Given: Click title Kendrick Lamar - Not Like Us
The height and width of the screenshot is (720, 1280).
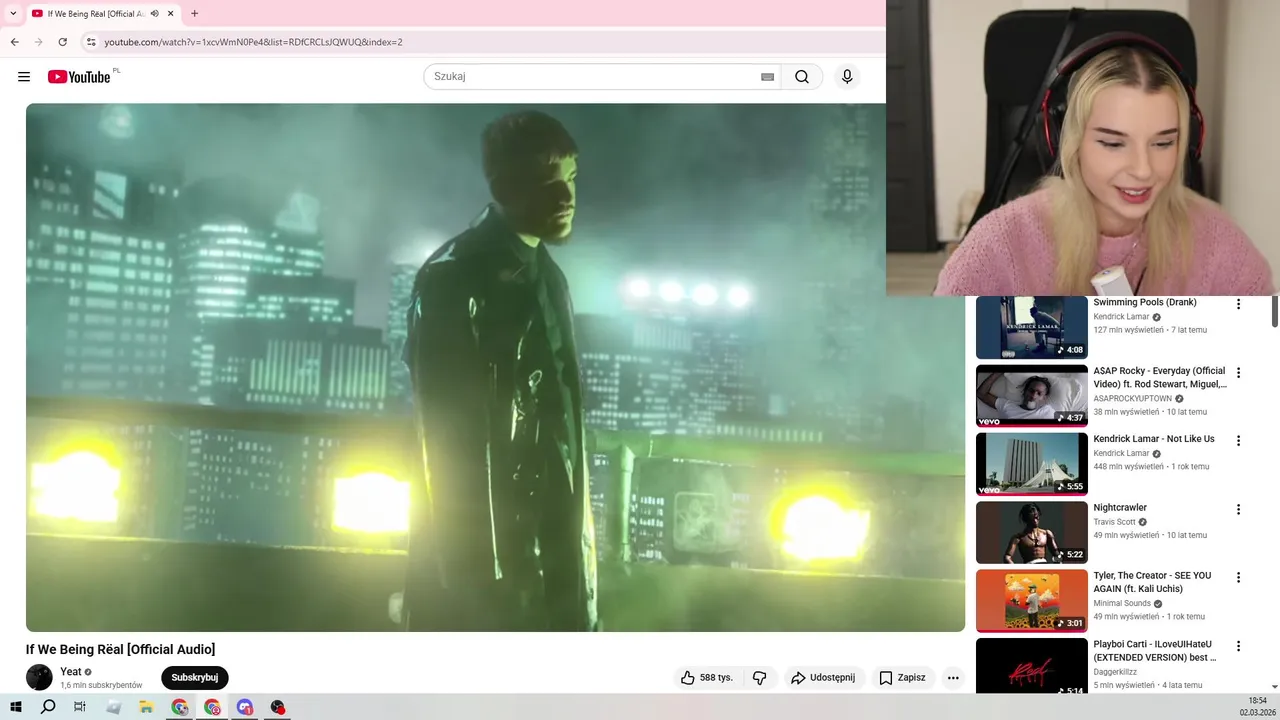Looking at the screenshot, I should pyautogui.click(x=1154, y=439).
